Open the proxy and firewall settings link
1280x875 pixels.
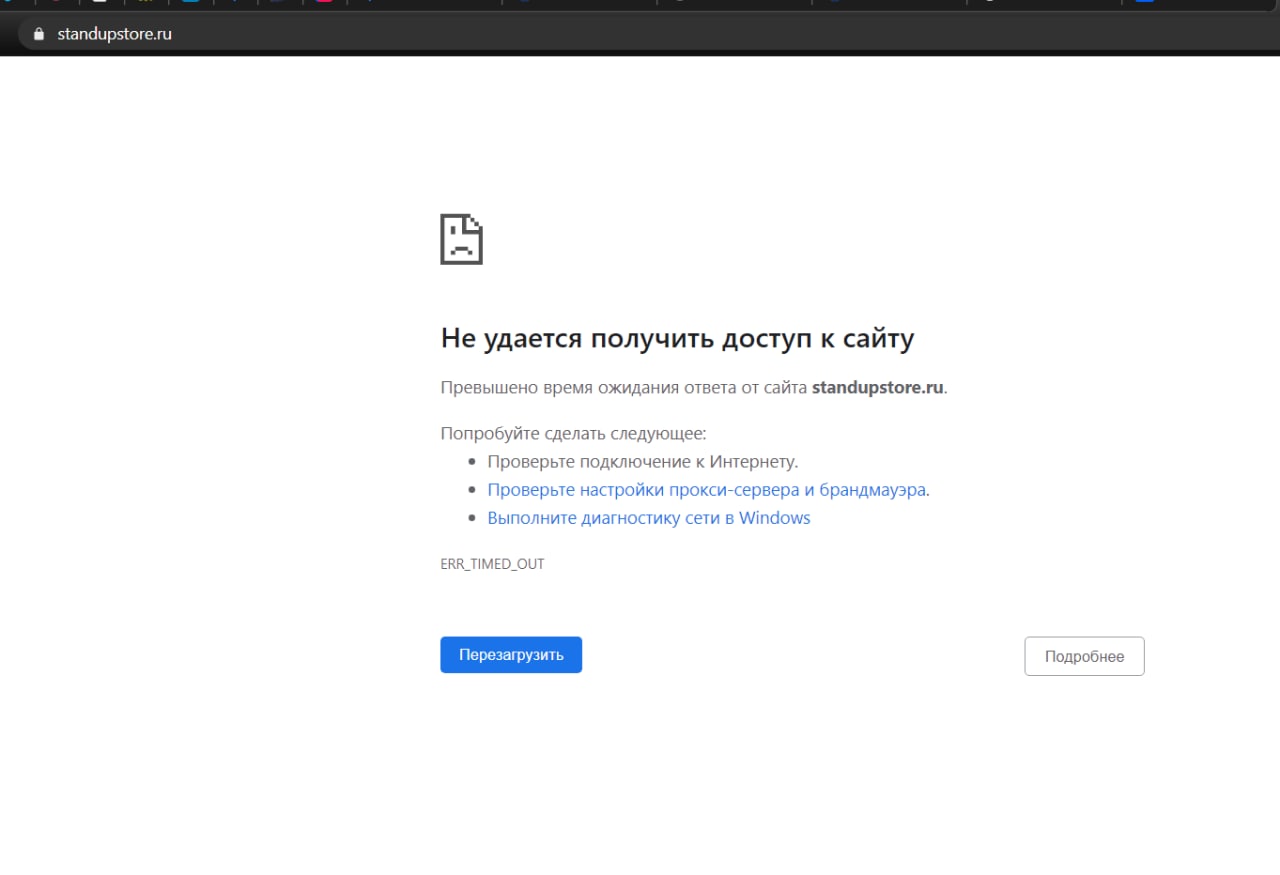[x=707, y=490]
